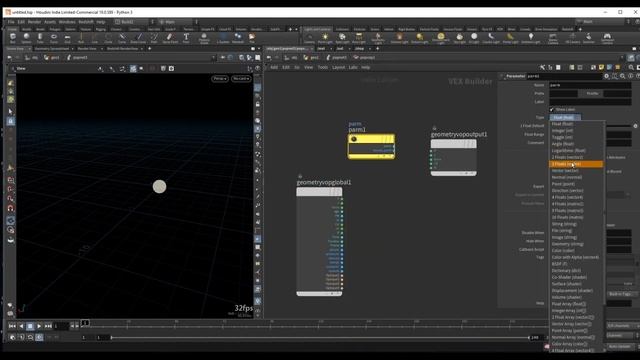Open the parameter pane gear menu

[x=607, y=76]
